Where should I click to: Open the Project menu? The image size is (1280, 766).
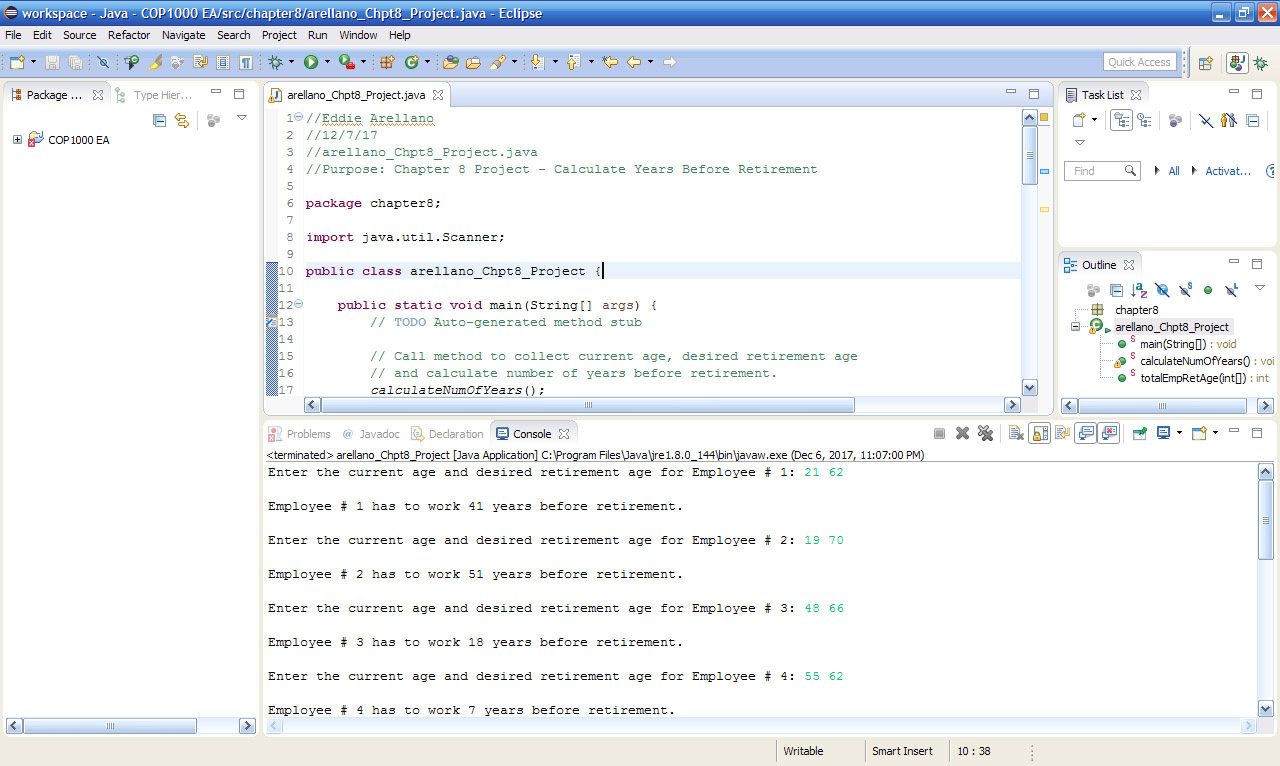279,35
